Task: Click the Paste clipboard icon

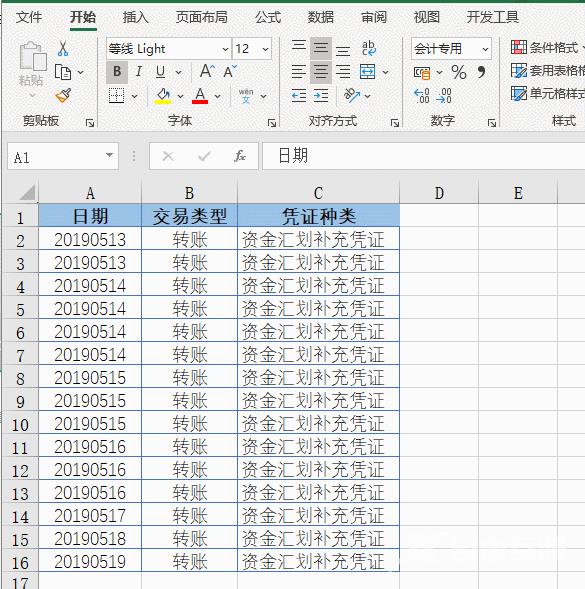Action: pyautogui.click(x=33, y=56)
